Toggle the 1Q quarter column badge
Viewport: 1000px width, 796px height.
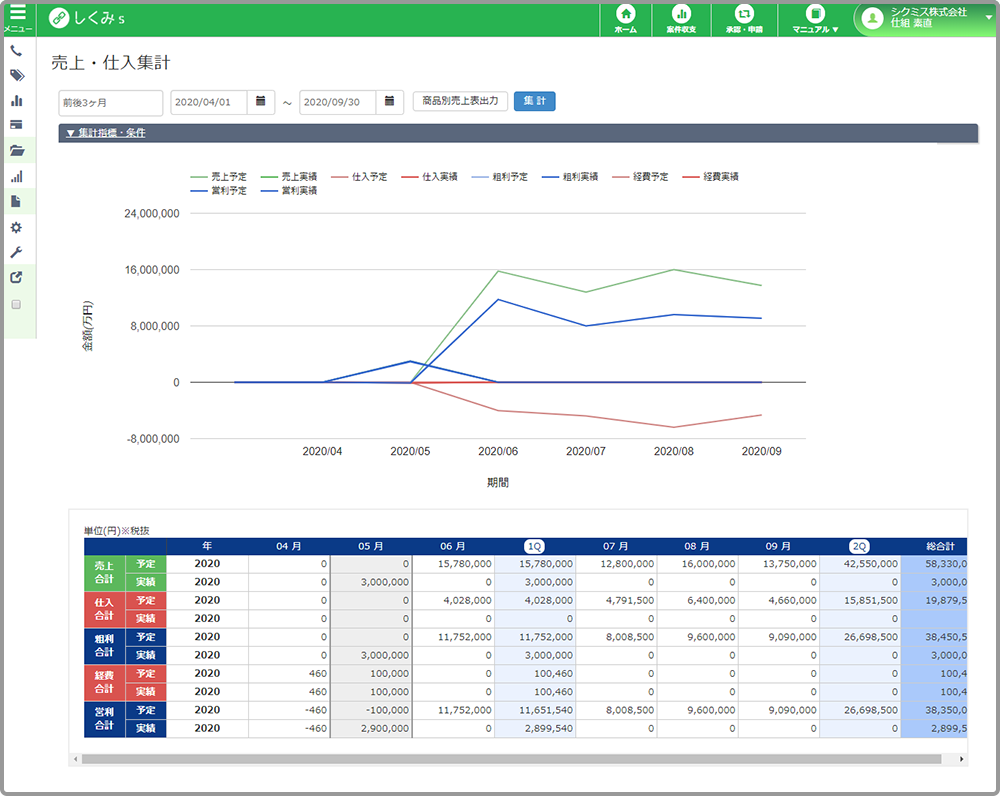tap(534, 547)
